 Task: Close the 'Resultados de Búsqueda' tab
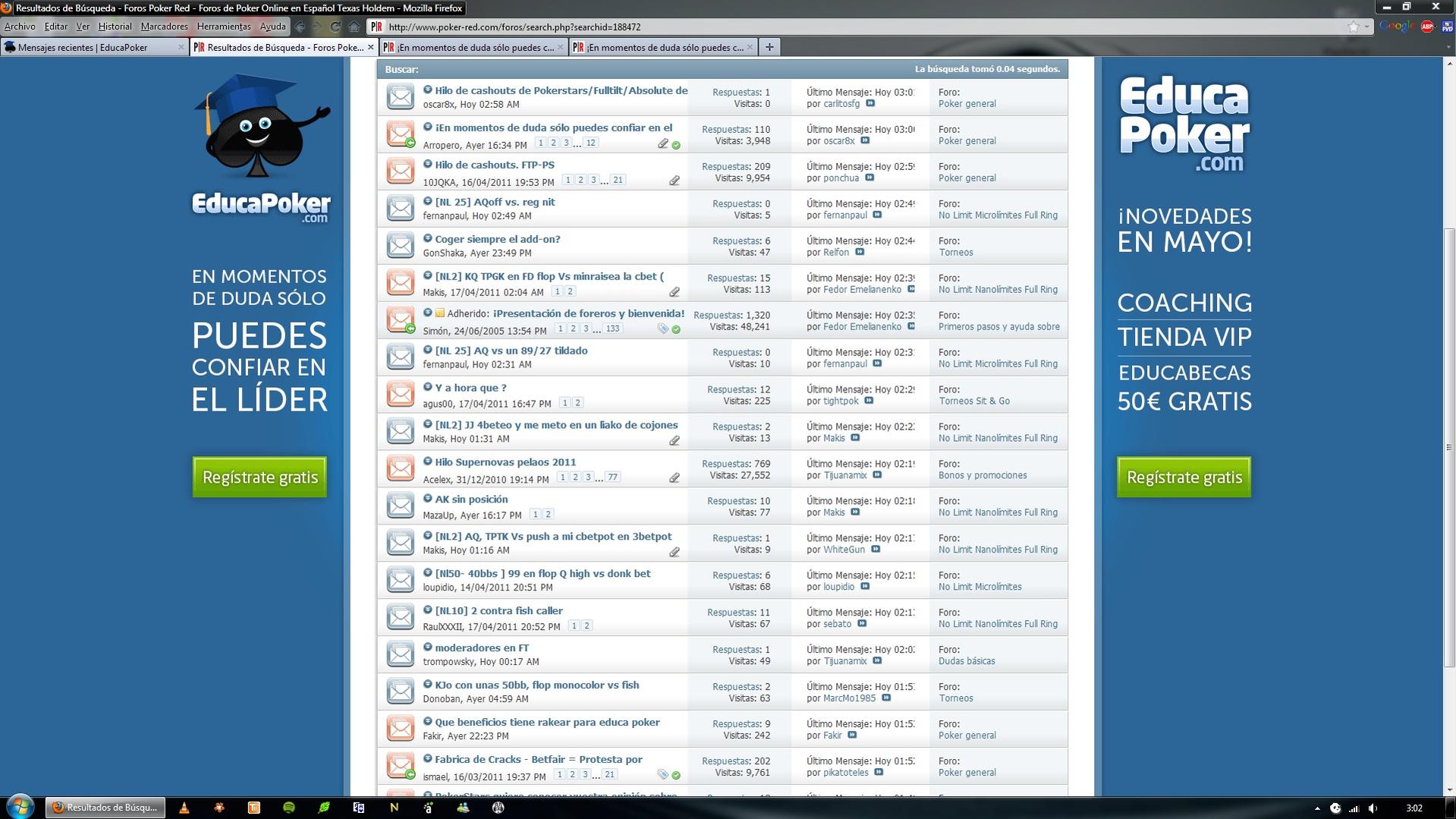pyautogui.click(x=370, y=47)
